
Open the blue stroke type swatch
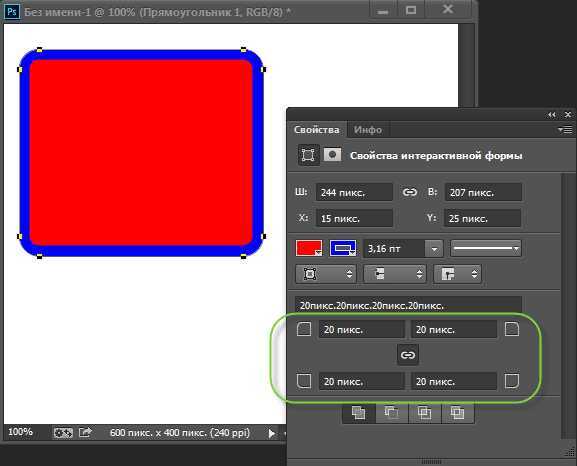(x=343, y=248)
